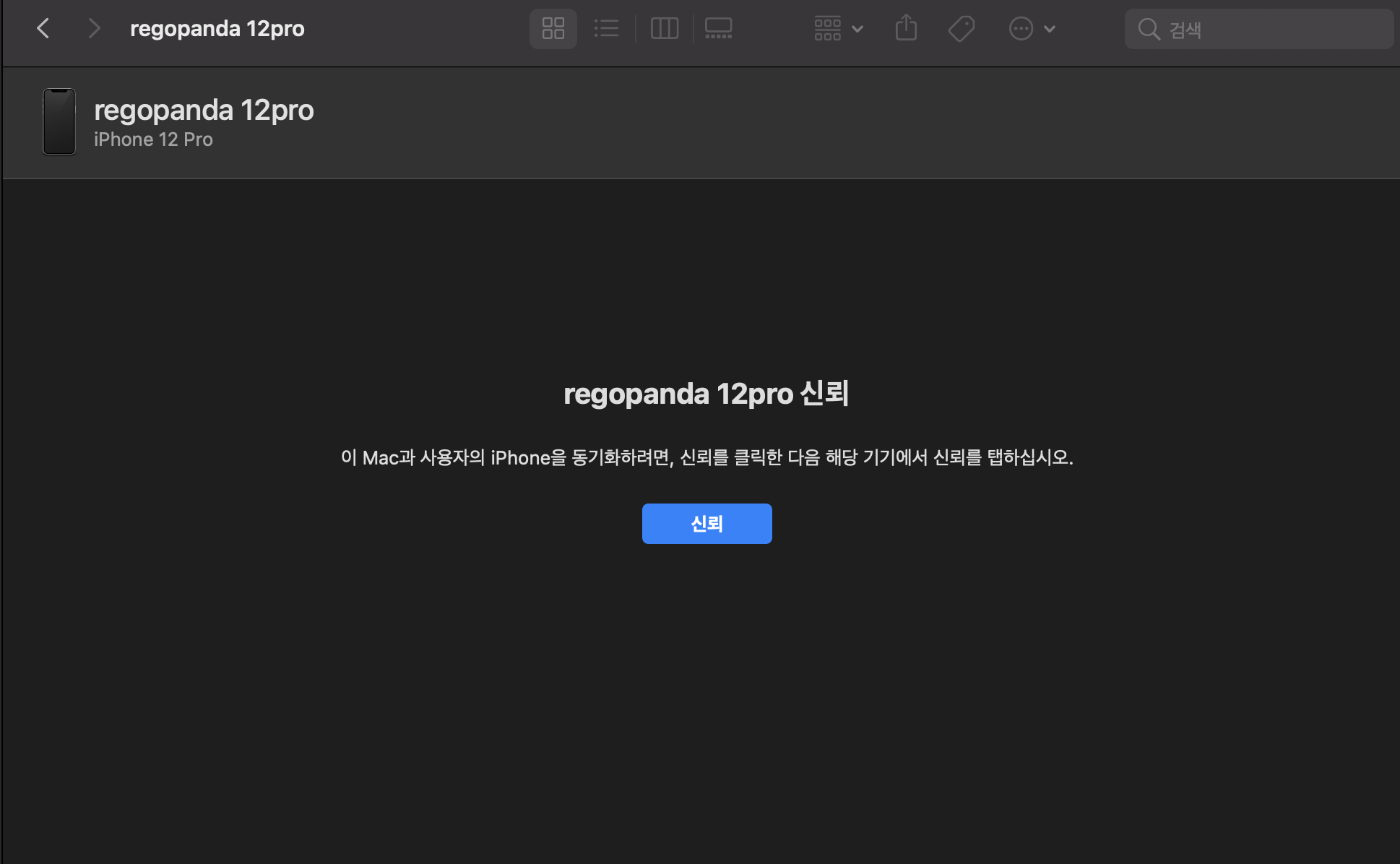Click the blue 신뢰 trust button
The height and width of the screenshot is (864, 1400).
pos(707,524)
